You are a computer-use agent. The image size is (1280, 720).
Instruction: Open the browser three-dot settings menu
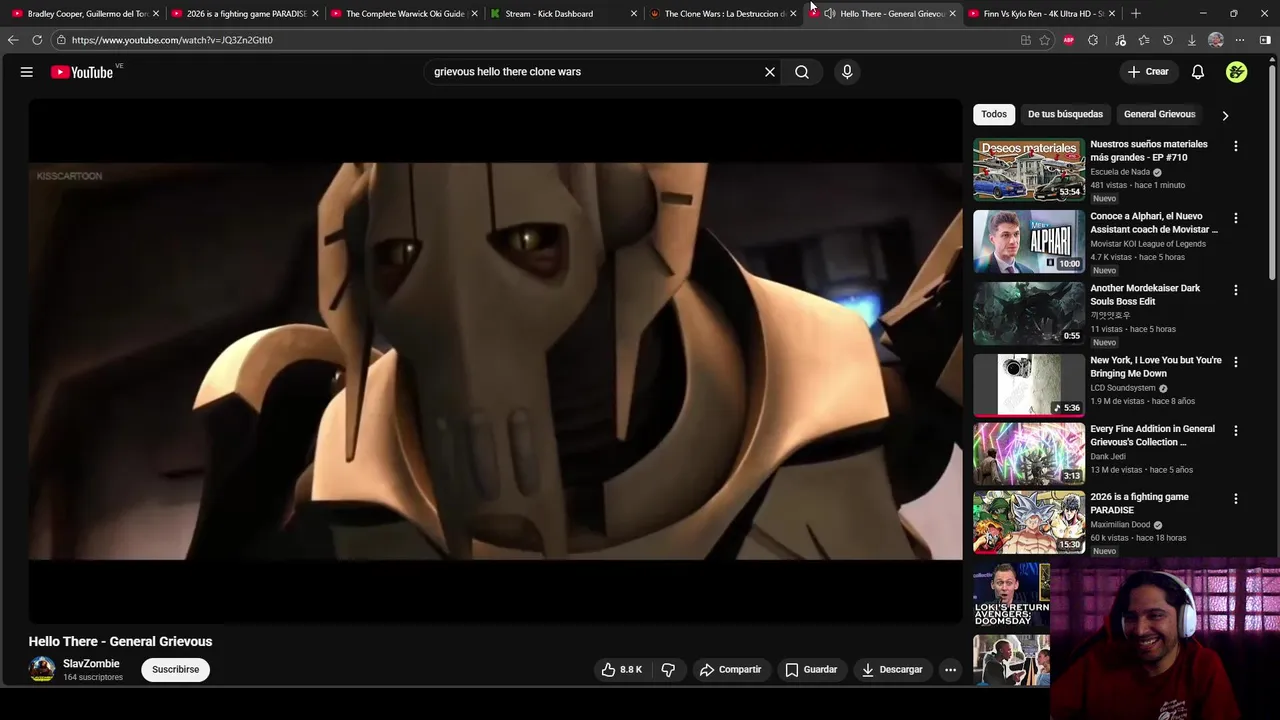click(1240, 40)
